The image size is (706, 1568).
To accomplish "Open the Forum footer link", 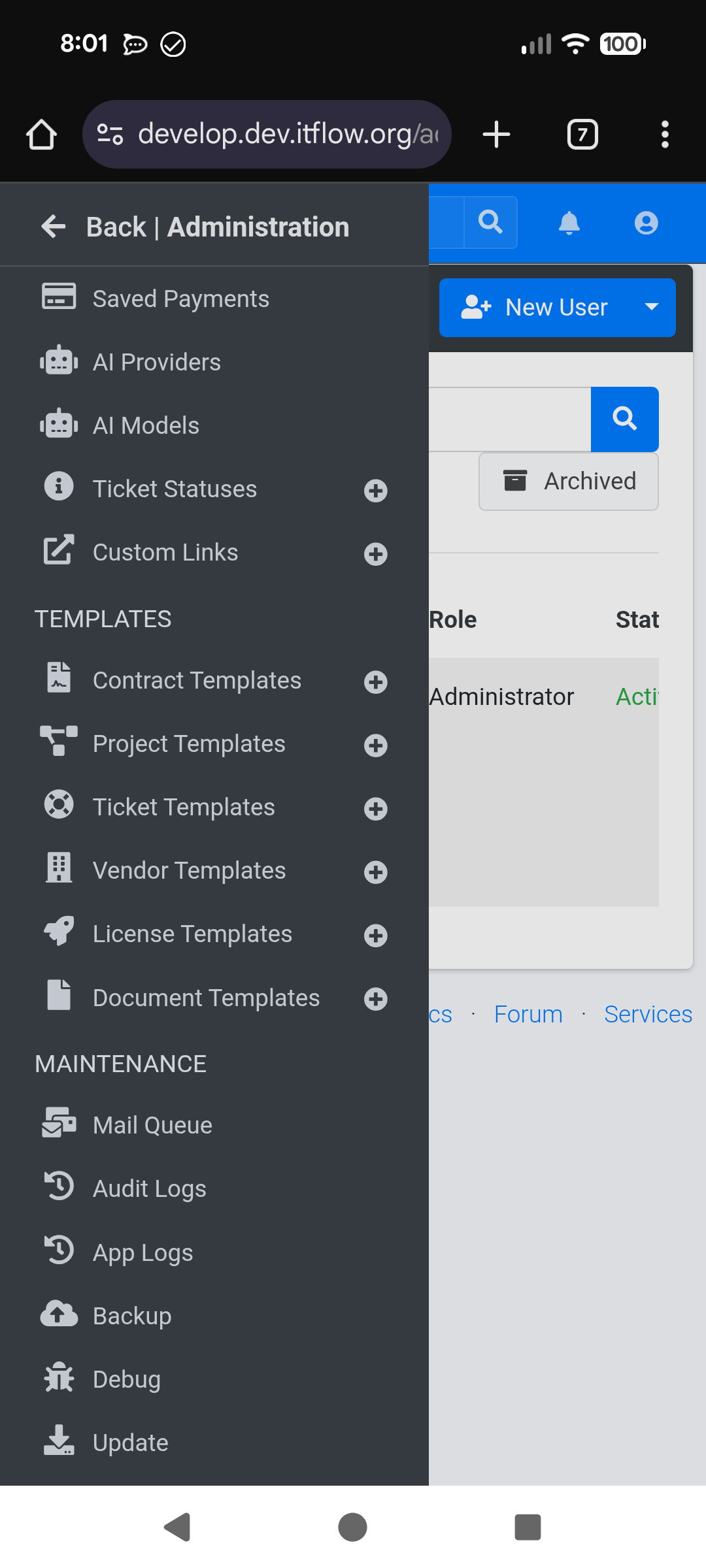I will click(528, 1014).
